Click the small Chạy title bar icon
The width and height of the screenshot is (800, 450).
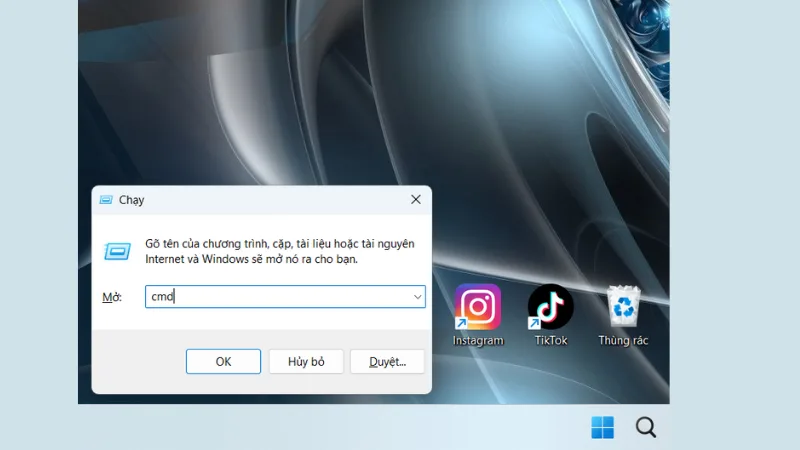click(106, 200)
